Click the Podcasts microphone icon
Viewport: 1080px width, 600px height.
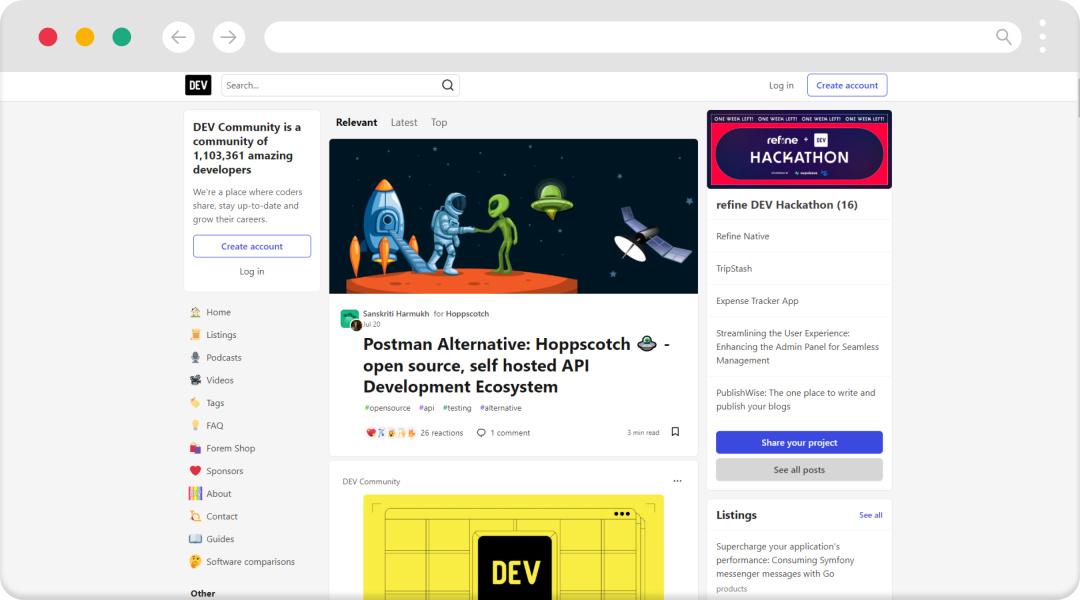pos(196,358)
